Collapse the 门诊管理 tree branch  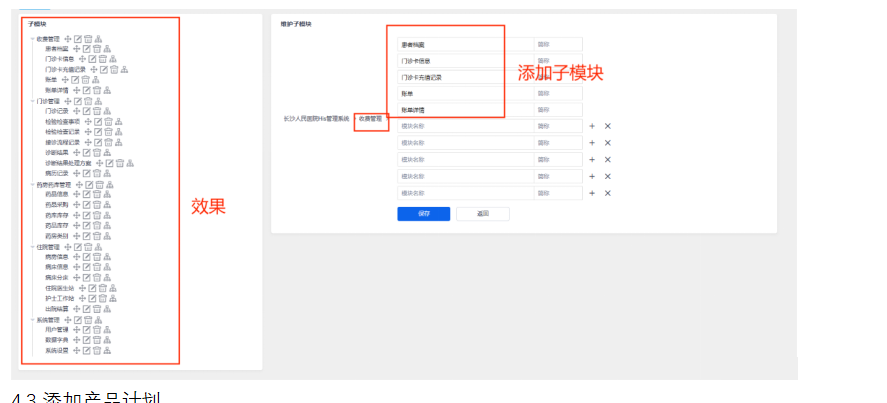tap(32, 101)
